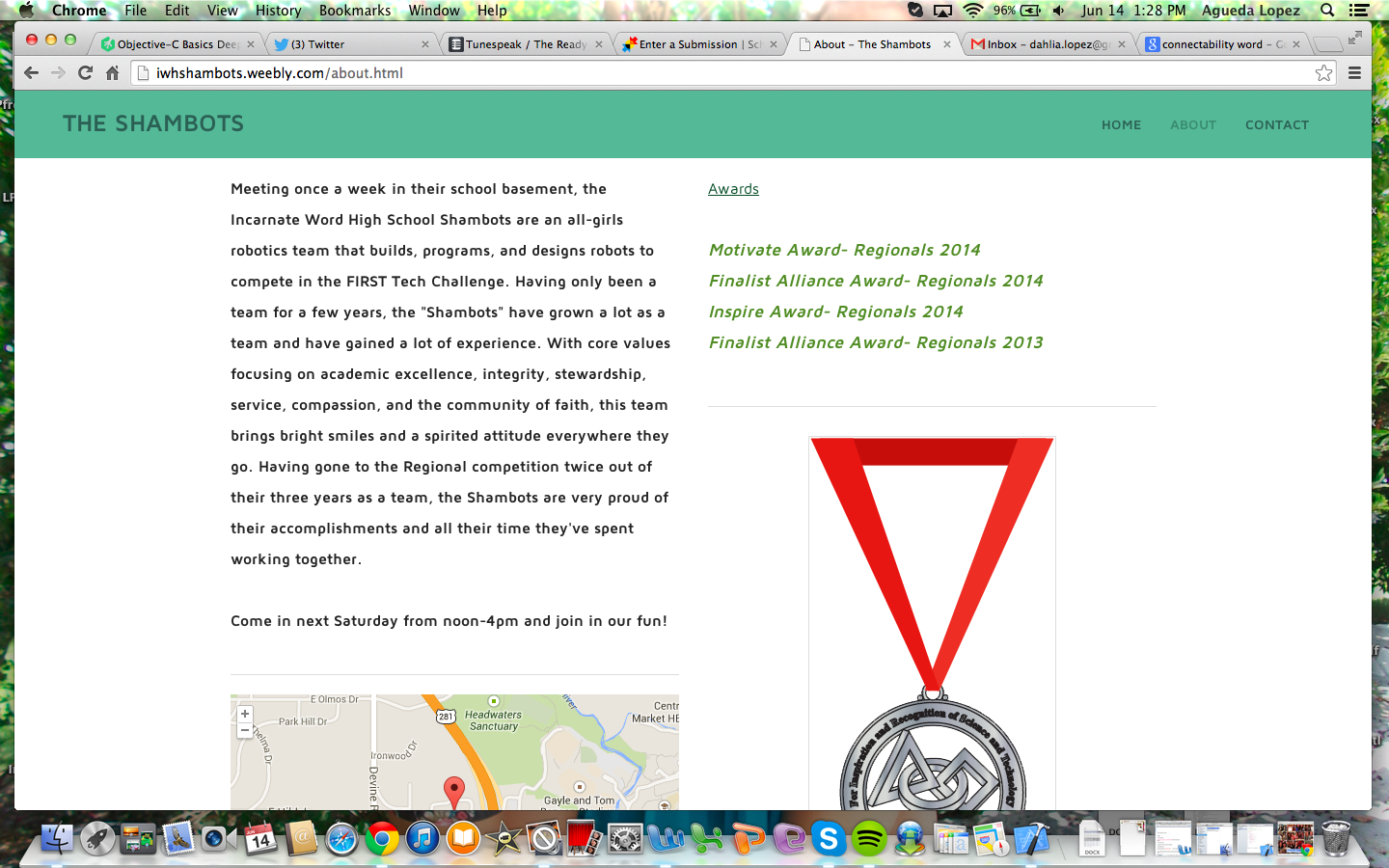Click the medal award image
This screenshot has height=868, width=1389.
pos(932,623)
